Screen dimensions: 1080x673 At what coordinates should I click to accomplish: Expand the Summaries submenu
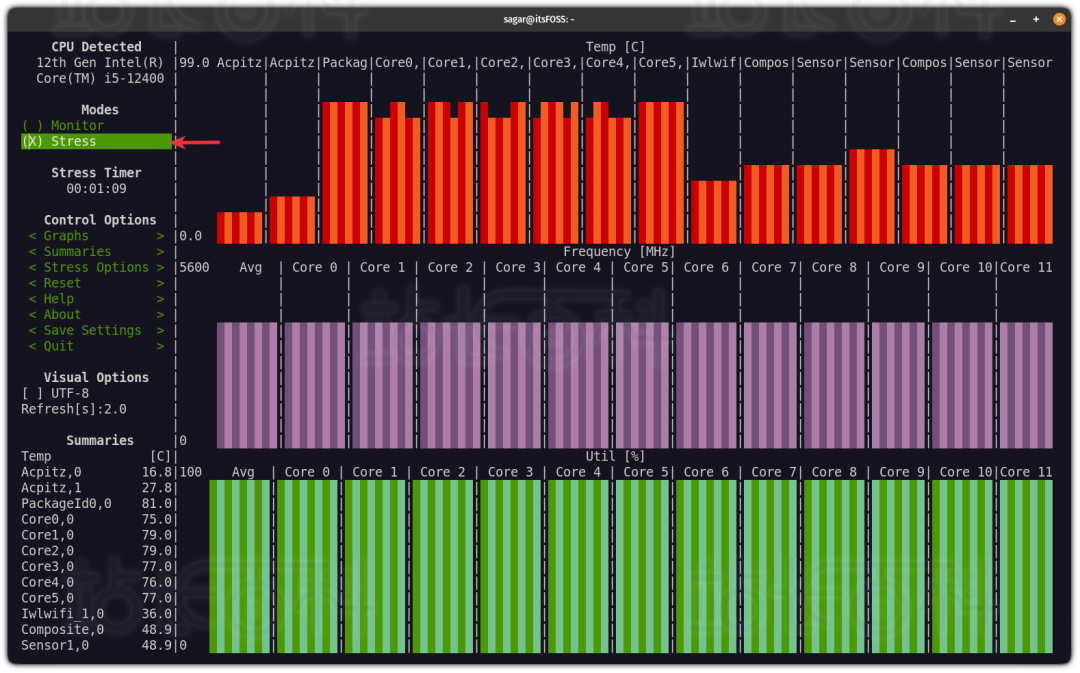[x=96, y=252]
